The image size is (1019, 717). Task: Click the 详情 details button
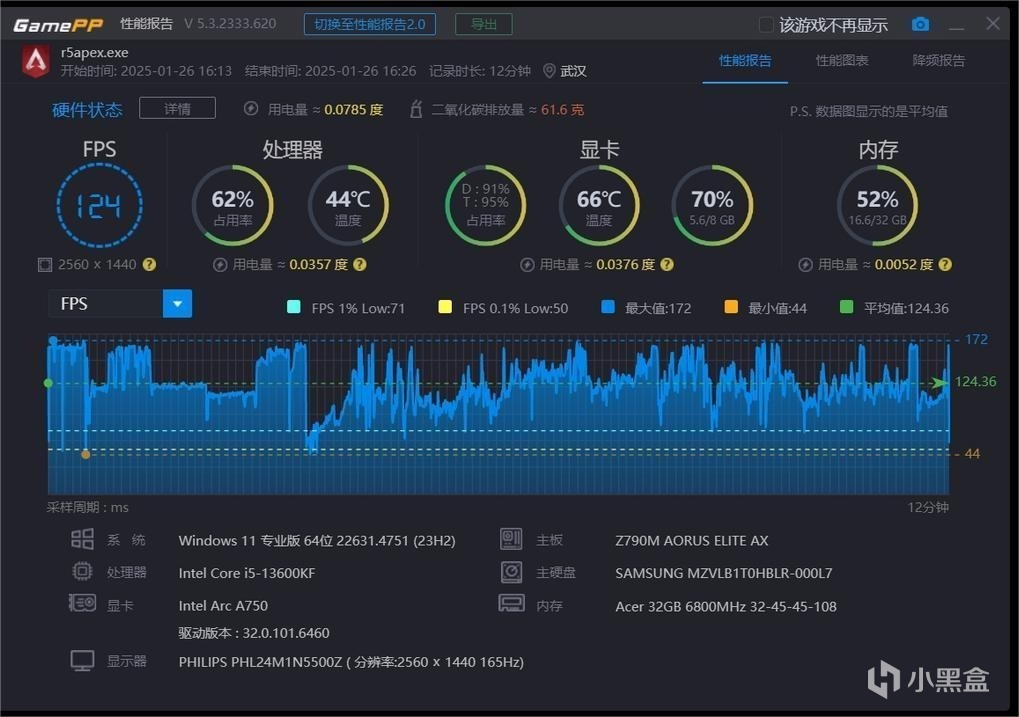coord(177,109)
